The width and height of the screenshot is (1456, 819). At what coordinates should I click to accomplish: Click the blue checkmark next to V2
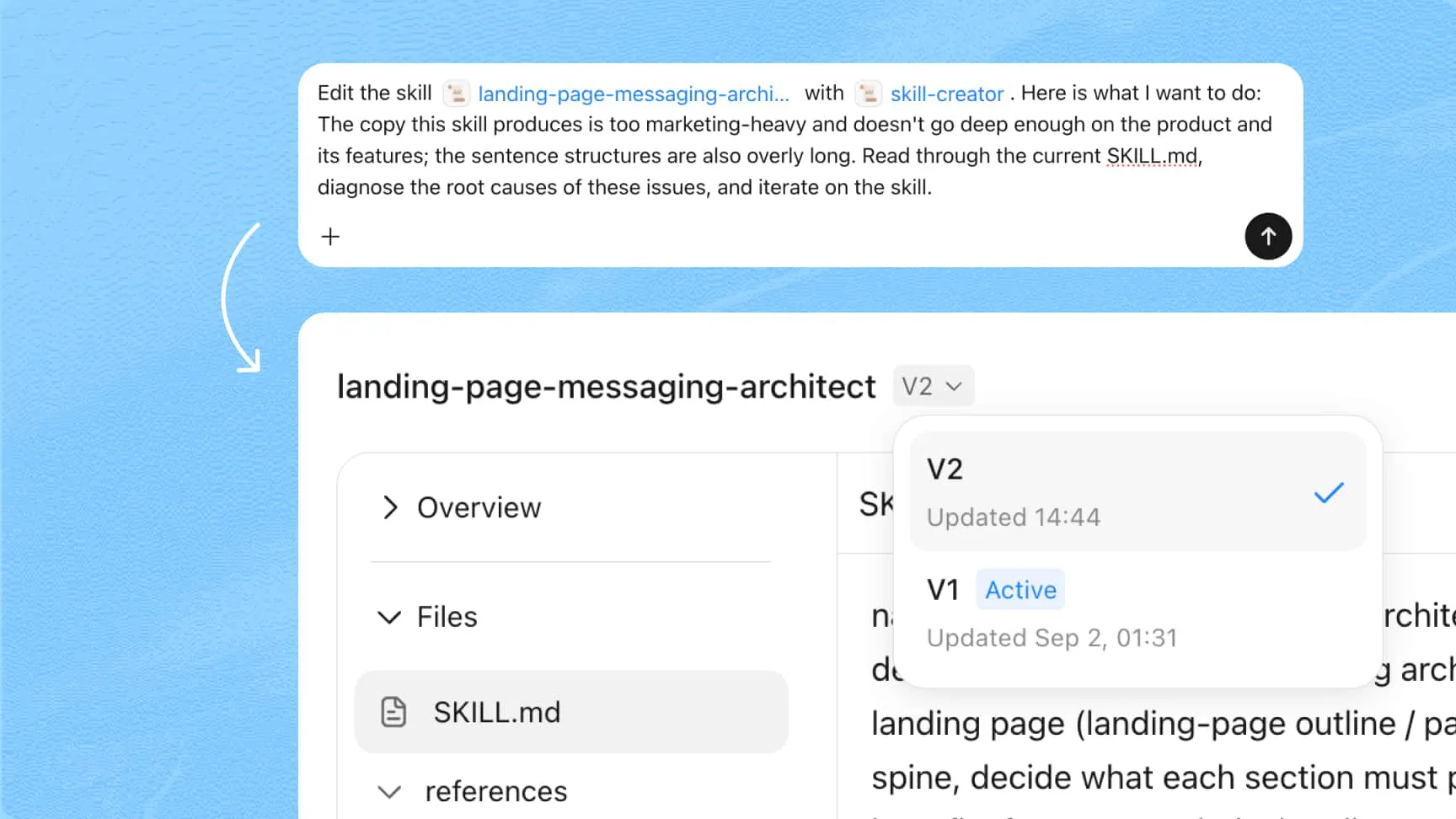coord(1329,493)
